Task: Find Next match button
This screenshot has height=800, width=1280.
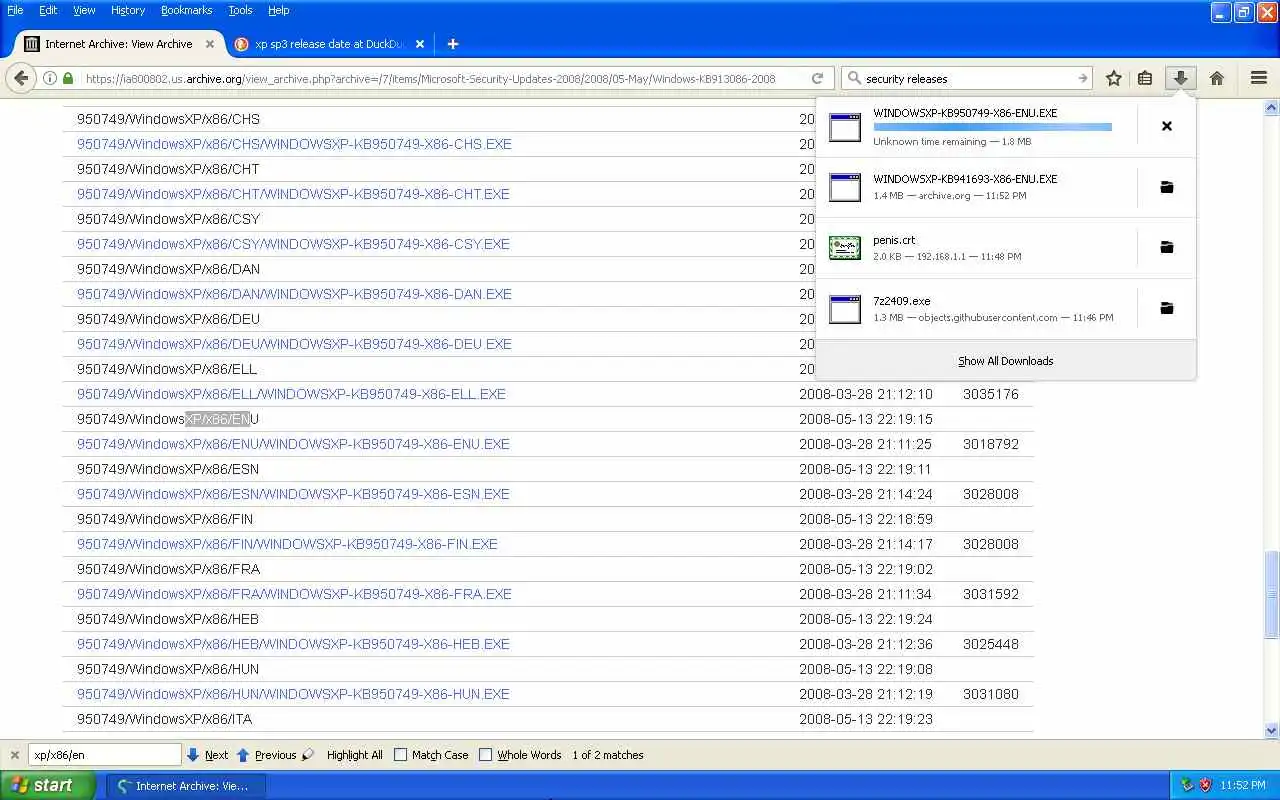Action: (x=207, y=755)
